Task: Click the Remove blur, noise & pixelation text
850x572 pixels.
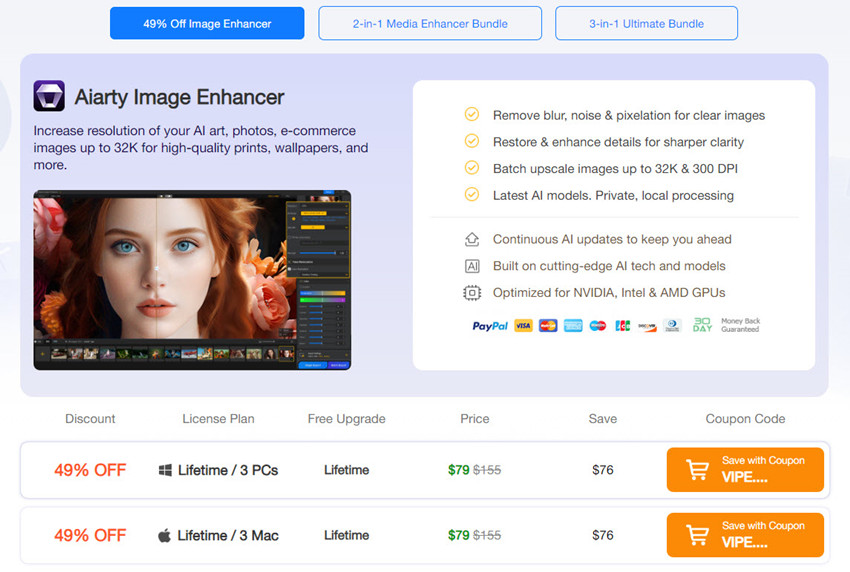Action: (x=629, y=115)
